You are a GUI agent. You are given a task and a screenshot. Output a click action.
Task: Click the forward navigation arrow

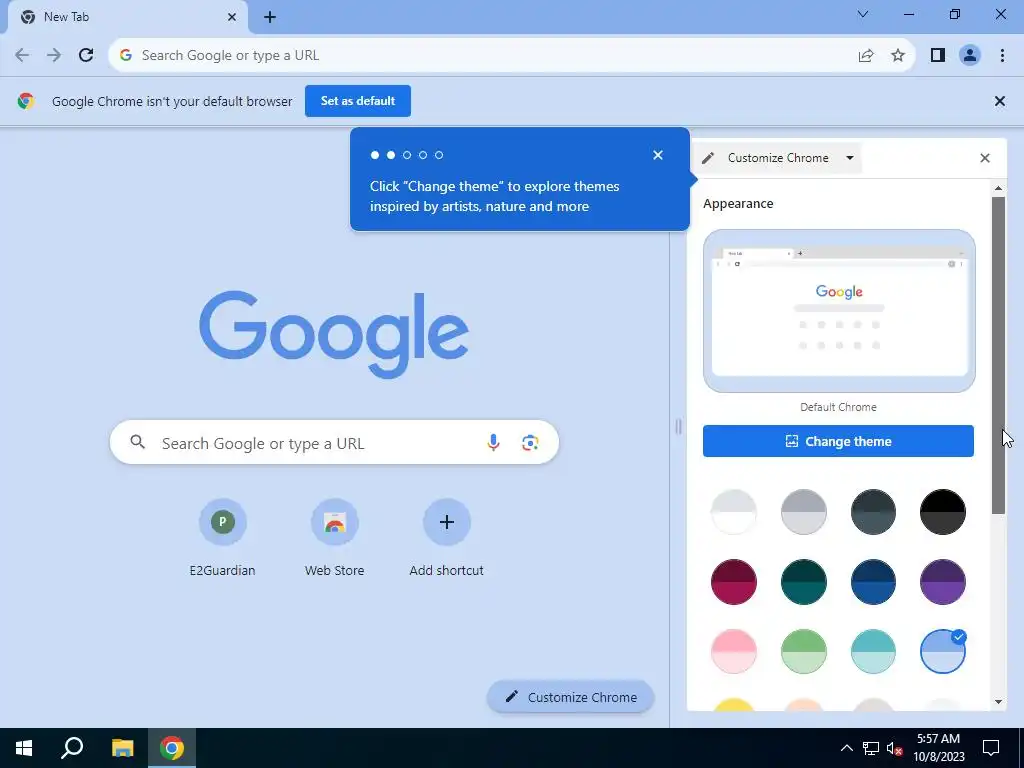click(x=54, y=56)
